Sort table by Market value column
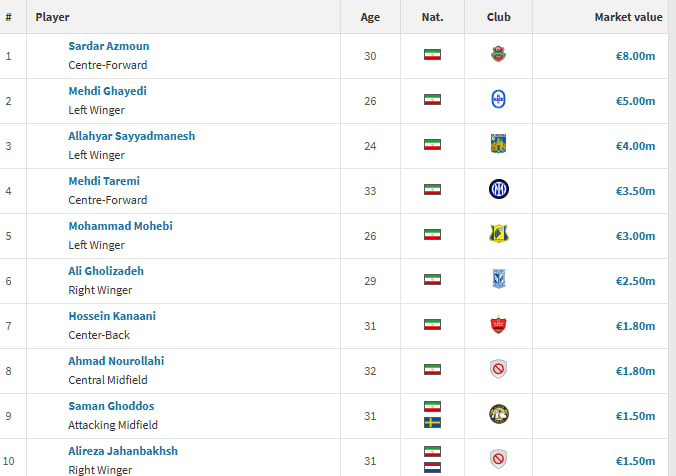676x476 pixels. tap(628, 17)
